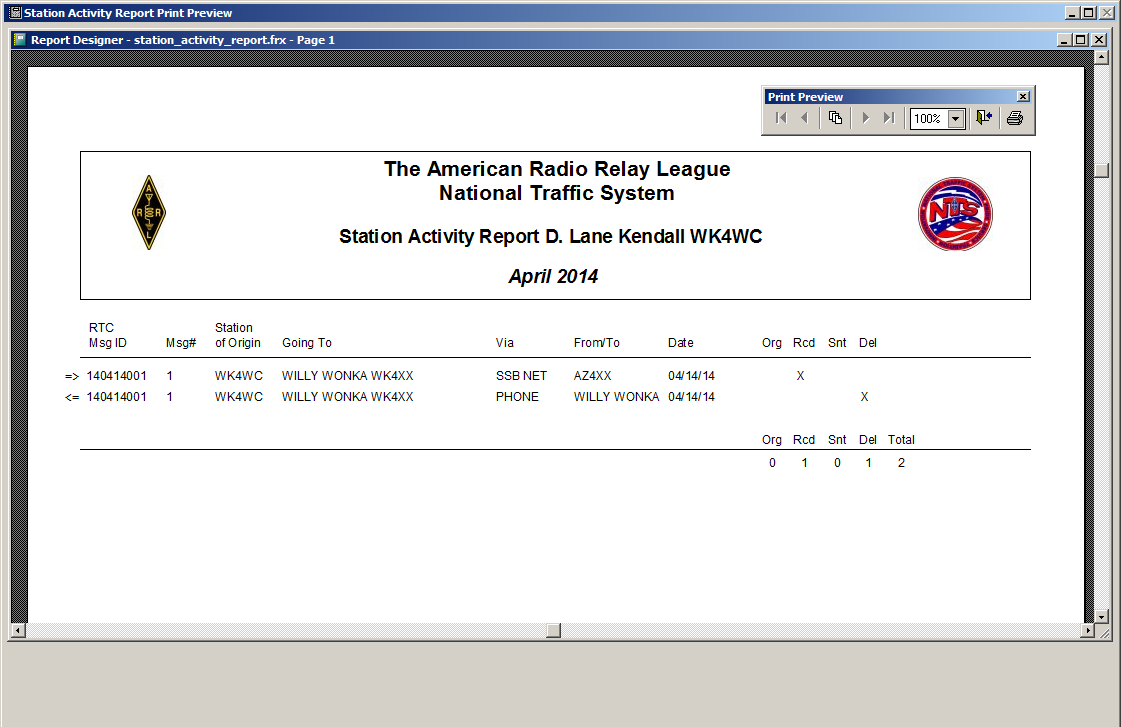Click horizontal scrollbar left arrow
The width and height of the screenshot is (1121, 727).
(x=19, y=630)
